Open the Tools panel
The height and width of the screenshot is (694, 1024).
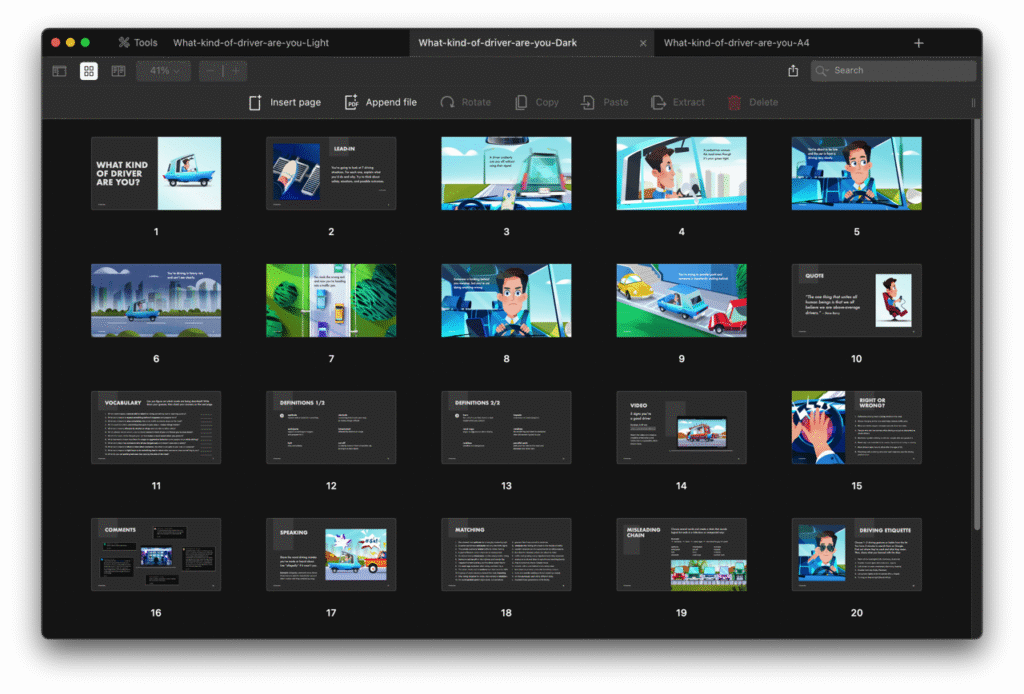(137, 43)
